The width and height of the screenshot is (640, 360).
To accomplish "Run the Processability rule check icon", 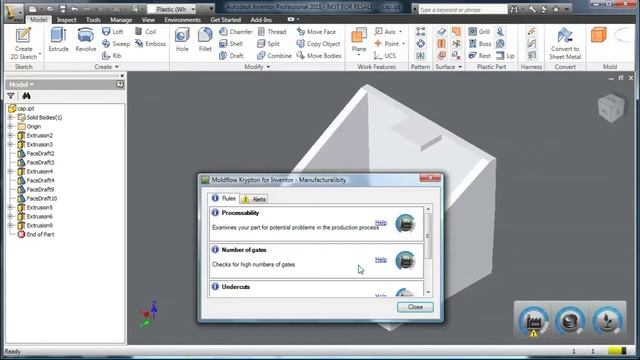I will tap(405, 223).
